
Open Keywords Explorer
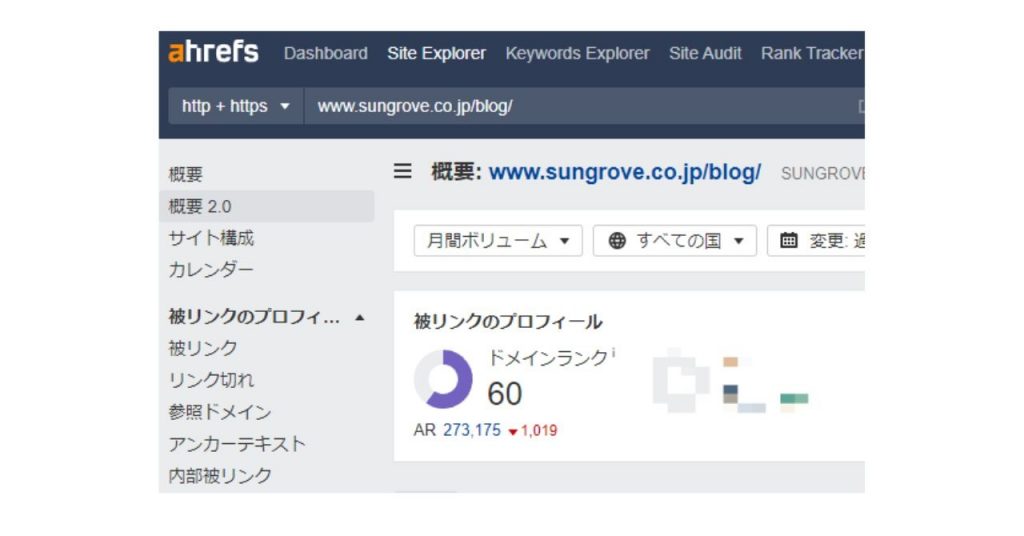pos(577,53)
